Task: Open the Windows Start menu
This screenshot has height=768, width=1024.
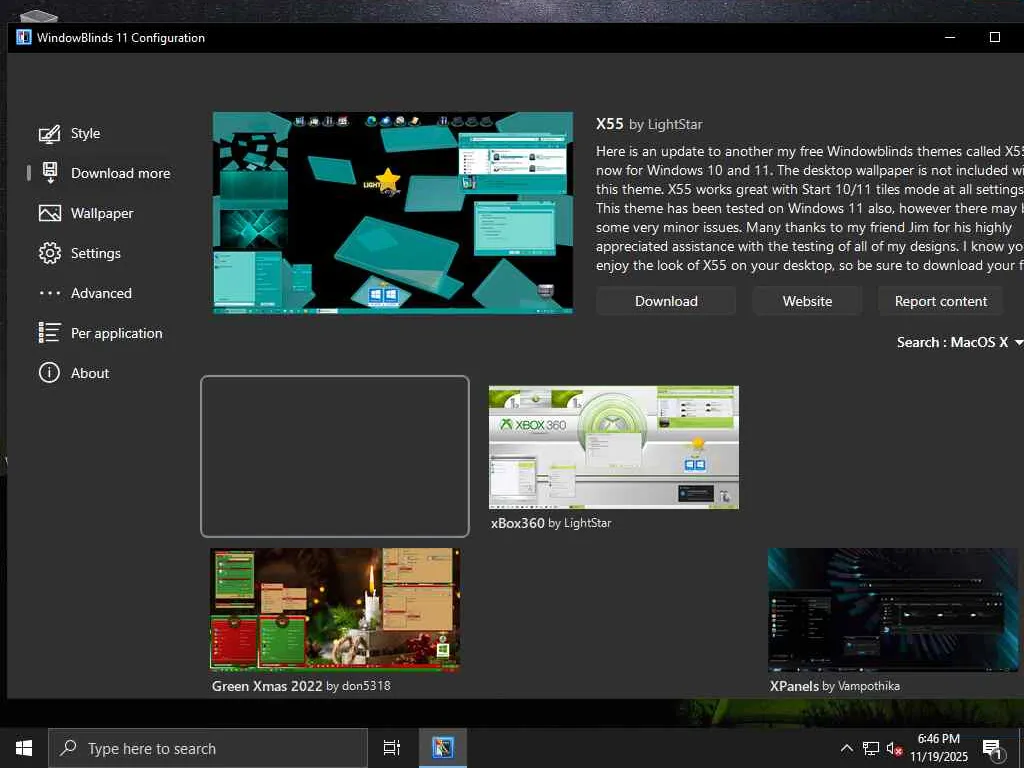Action: pos(24,748)
